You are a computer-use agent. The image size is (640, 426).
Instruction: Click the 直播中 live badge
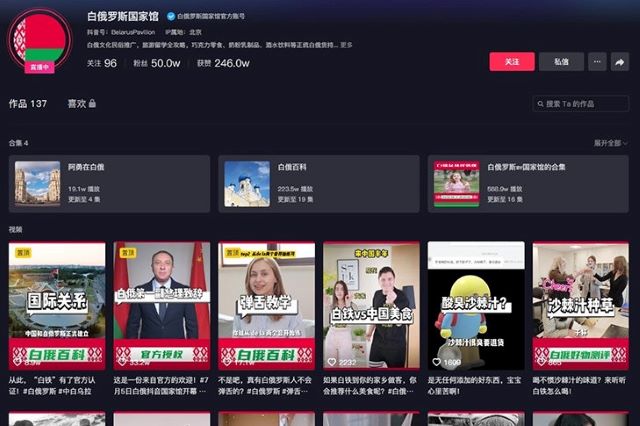[x=40, y=67]
